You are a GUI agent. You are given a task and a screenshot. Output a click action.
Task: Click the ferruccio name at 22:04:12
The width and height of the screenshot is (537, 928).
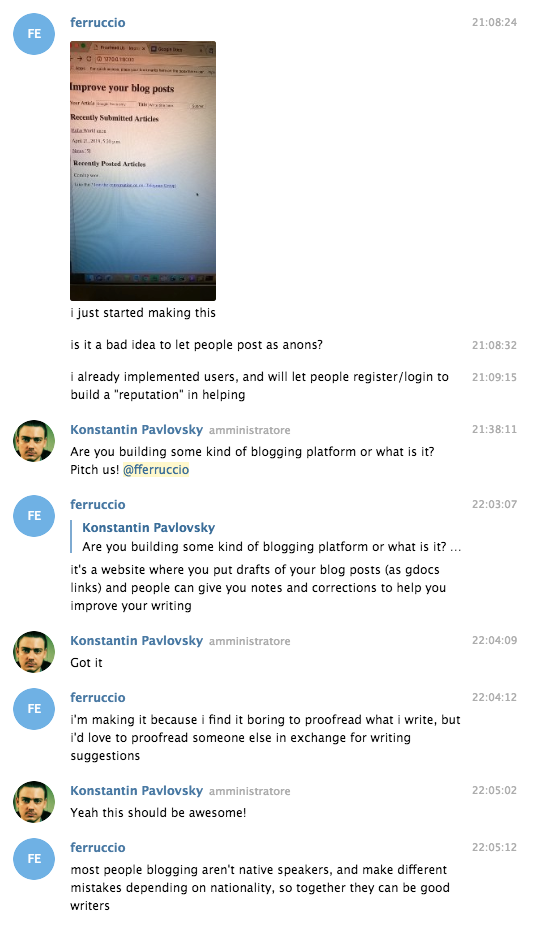pos(98,697)
